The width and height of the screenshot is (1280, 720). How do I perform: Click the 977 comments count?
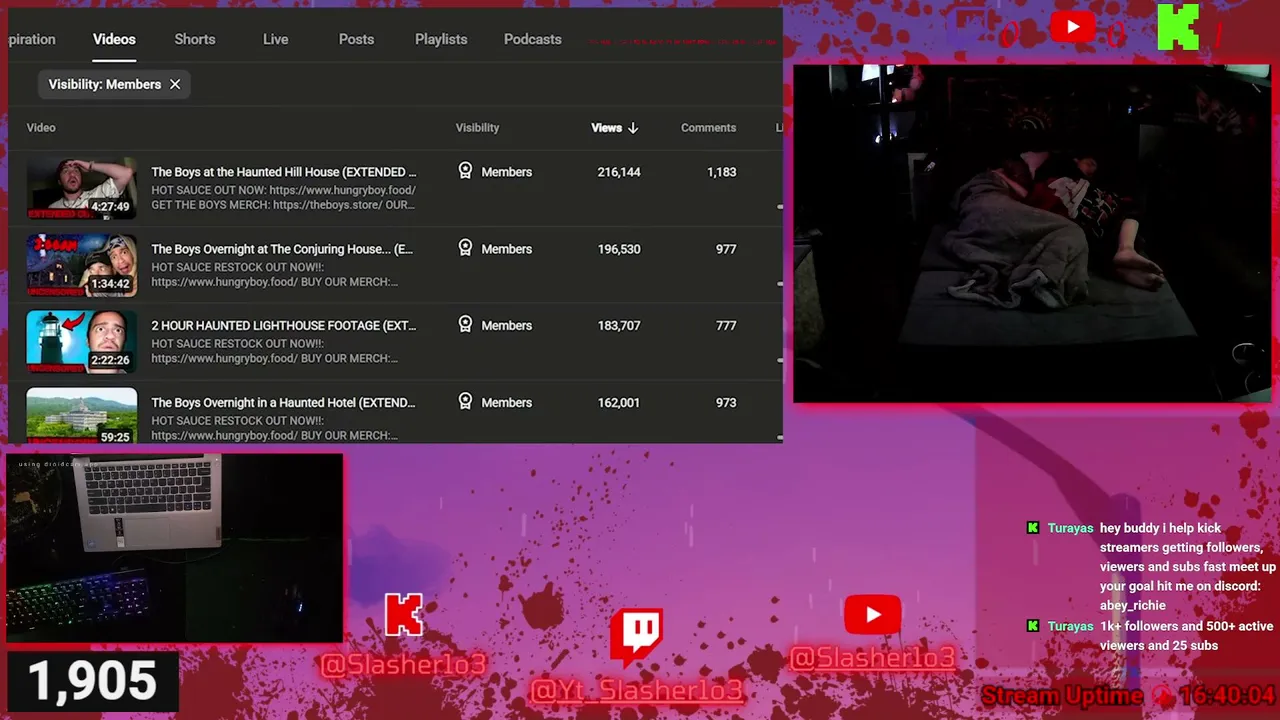(726, 249)
